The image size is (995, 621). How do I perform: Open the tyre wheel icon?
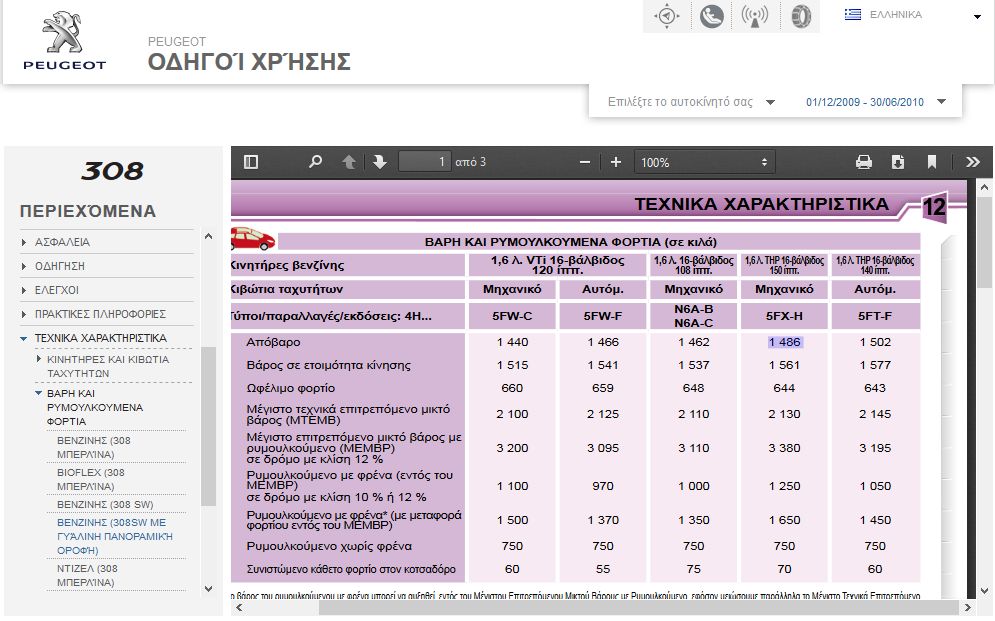coord(800,16)
